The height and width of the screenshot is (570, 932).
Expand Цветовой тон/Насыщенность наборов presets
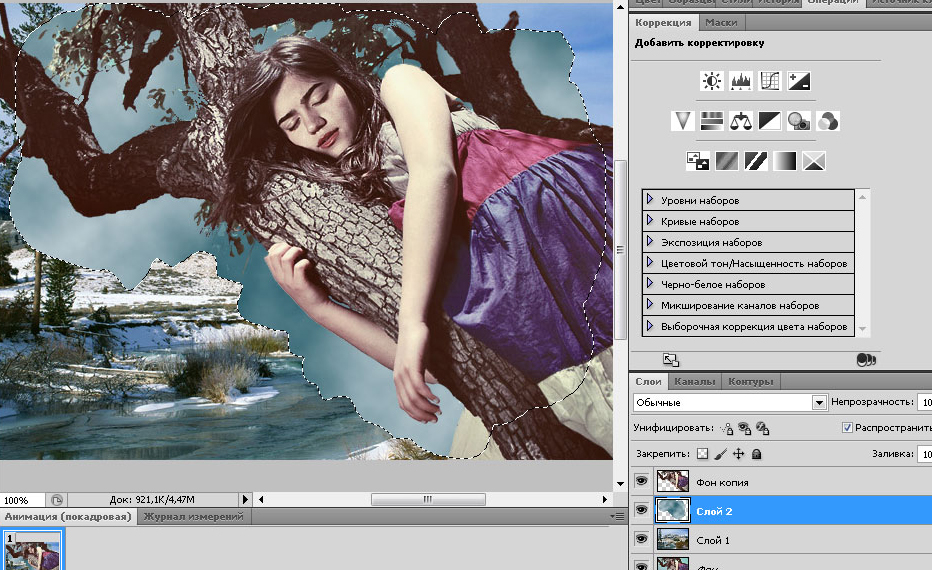tap(650, 263)
